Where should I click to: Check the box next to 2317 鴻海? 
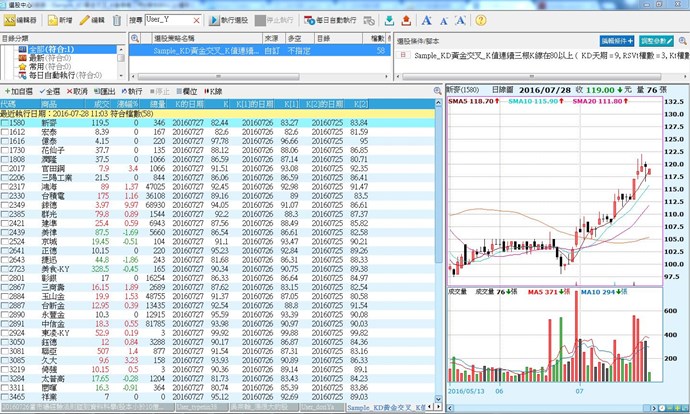[x=6, y=186]
